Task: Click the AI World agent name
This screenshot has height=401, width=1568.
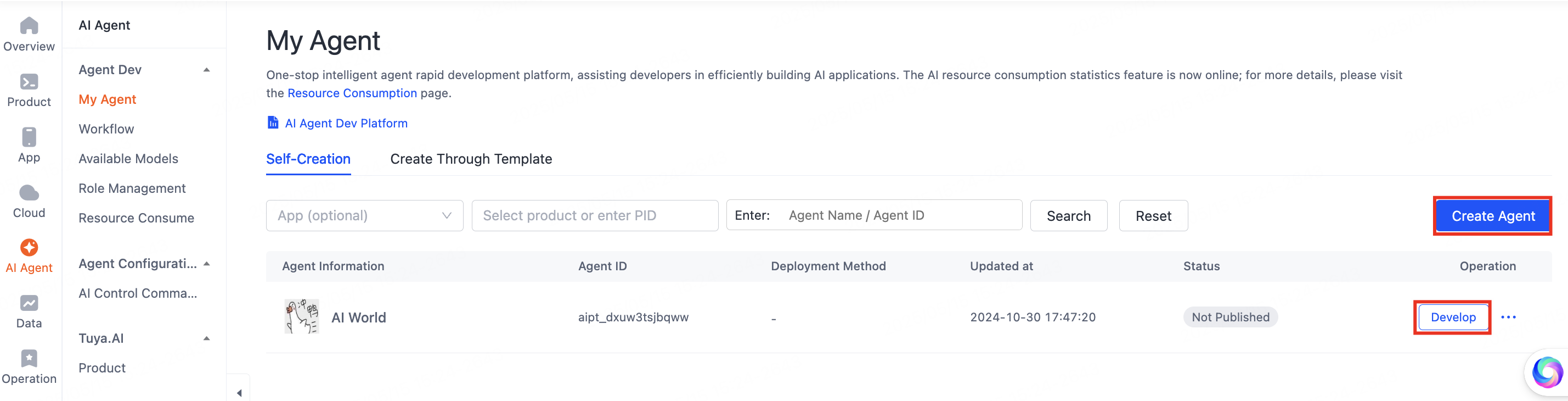Action: coord(358,318)
